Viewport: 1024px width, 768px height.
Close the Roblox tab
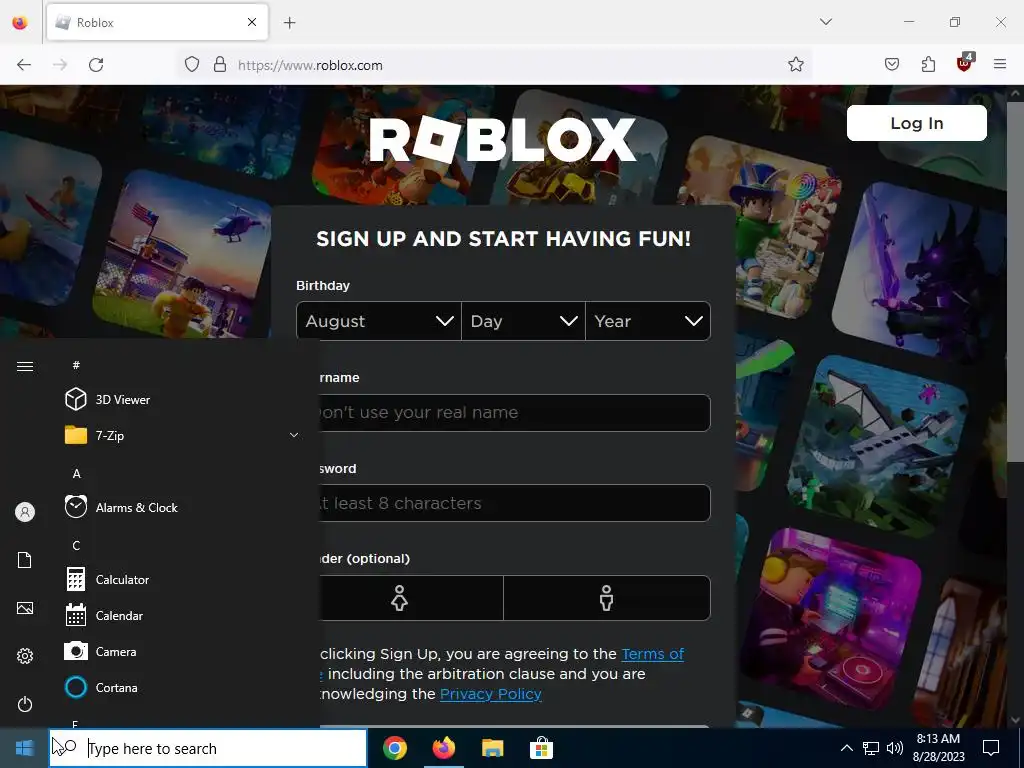[252, 22]
